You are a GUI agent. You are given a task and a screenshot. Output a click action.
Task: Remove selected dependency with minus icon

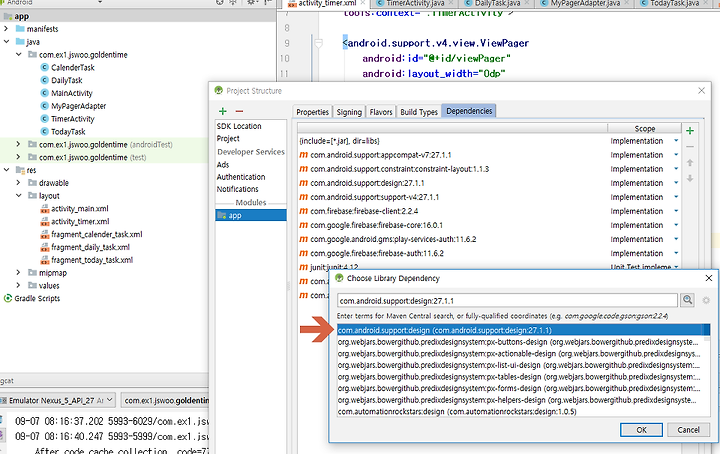[x=690, y=146]
